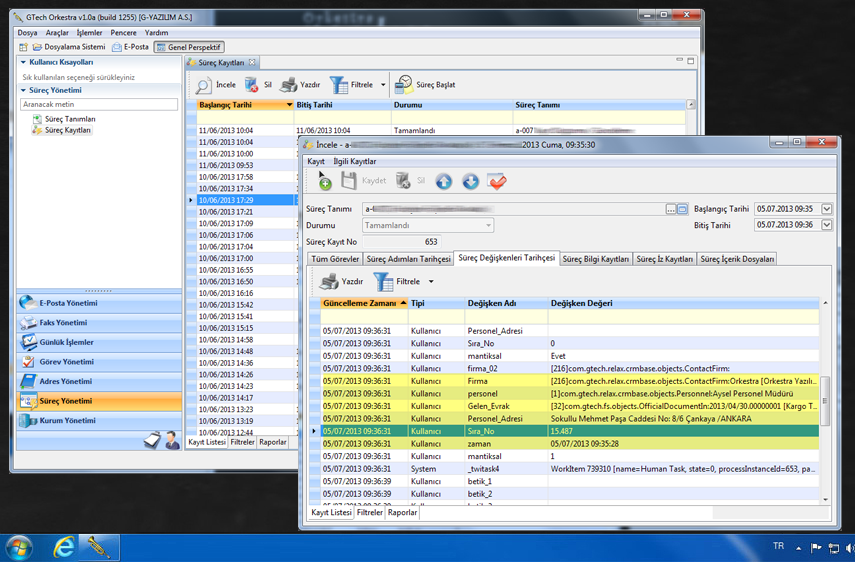Click the İncele magnifier icon in main toolbar
855x562 pixels.
pyautogui.click(x=204, y=85)
